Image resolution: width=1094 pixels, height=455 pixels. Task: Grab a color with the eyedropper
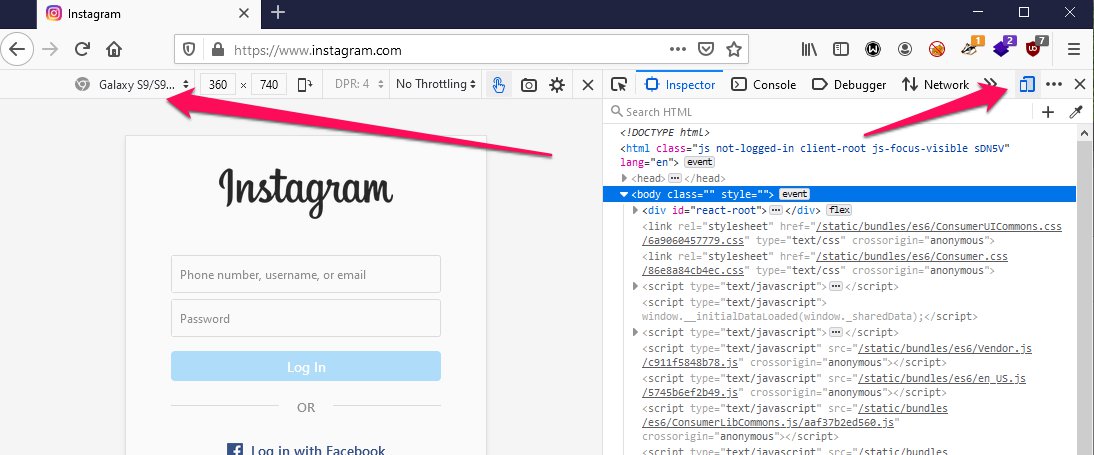coord(1075,112)
